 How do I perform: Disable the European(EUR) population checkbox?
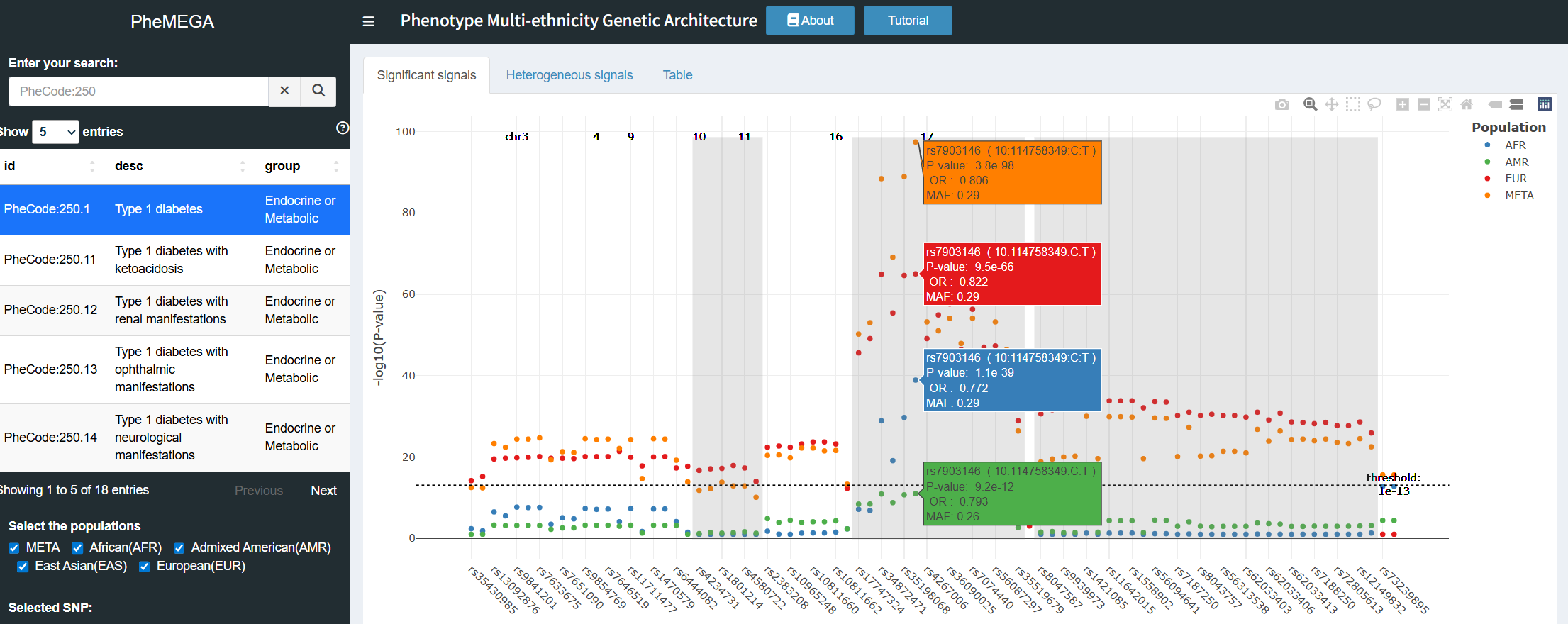[x=145, y=567]
